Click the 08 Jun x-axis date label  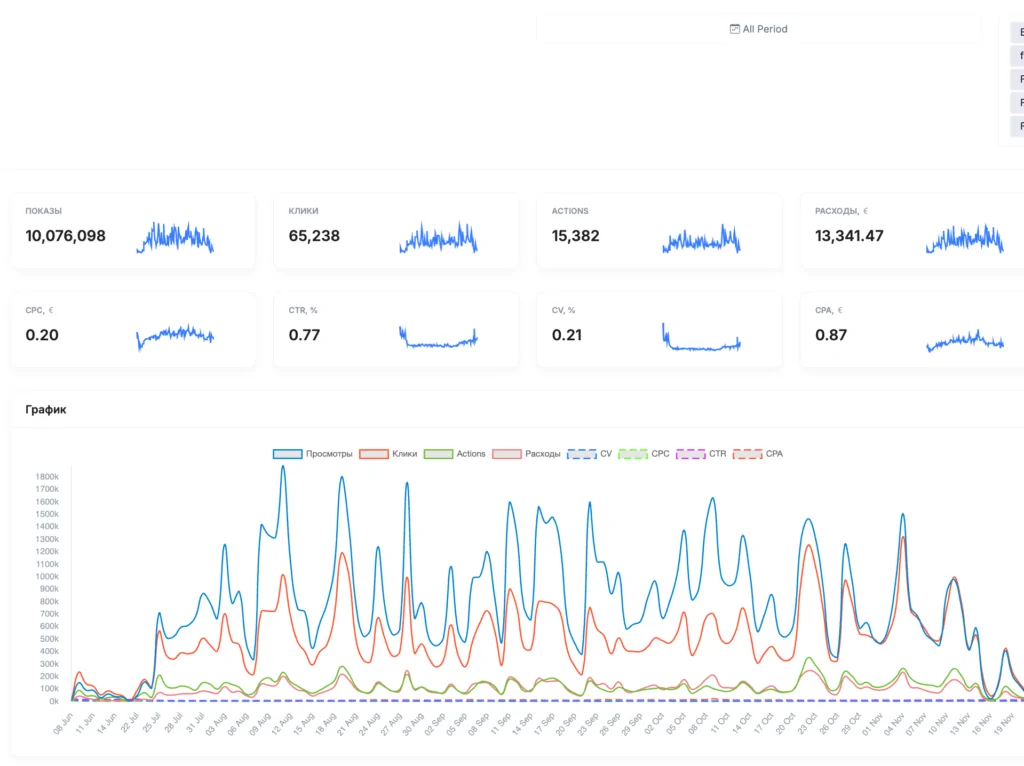[x=63, y=724]
